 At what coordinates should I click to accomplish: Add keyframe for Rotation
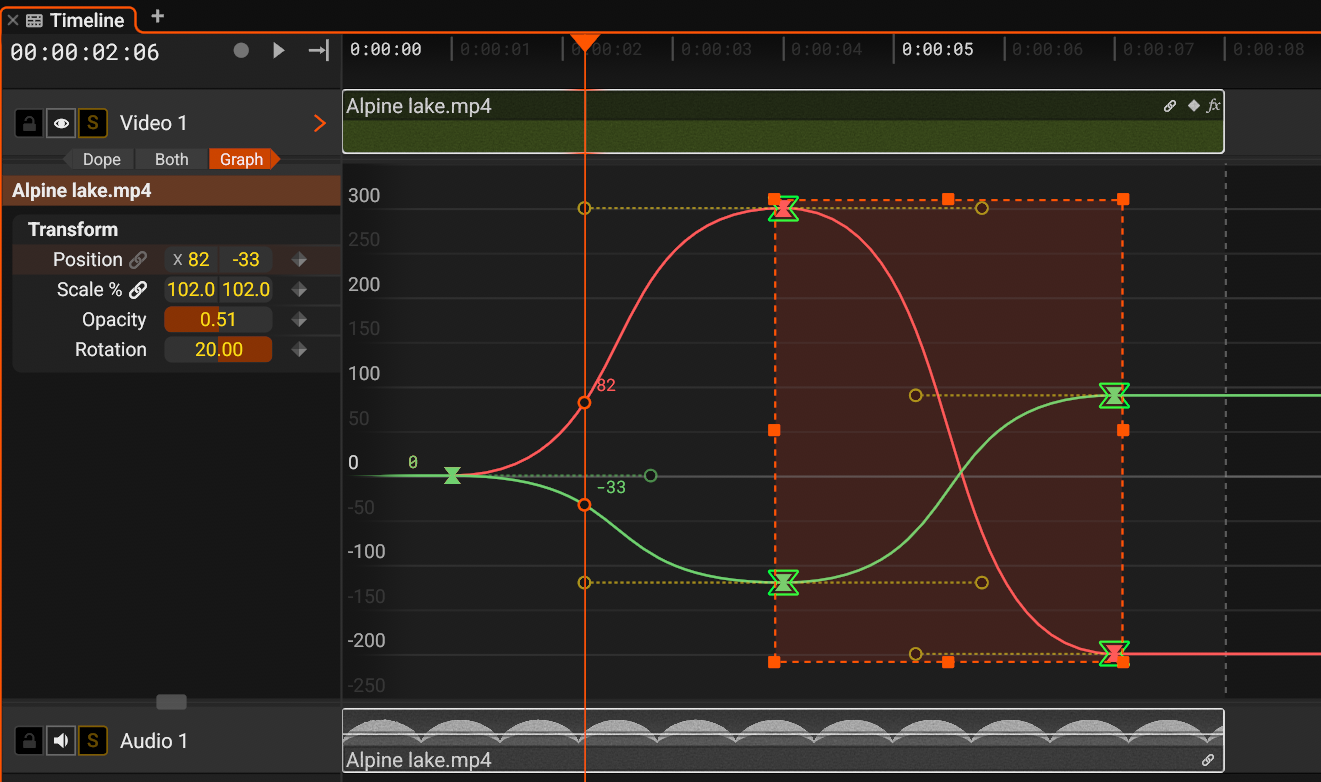(x=298, y=350)
